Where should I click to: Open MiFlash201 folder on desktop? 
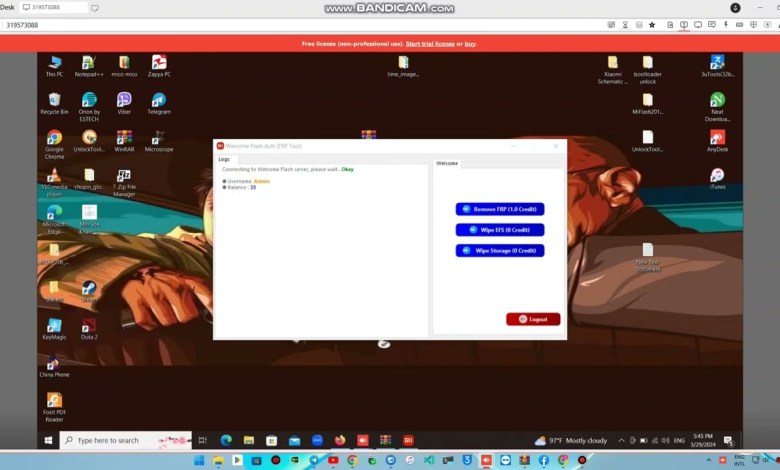648,104
